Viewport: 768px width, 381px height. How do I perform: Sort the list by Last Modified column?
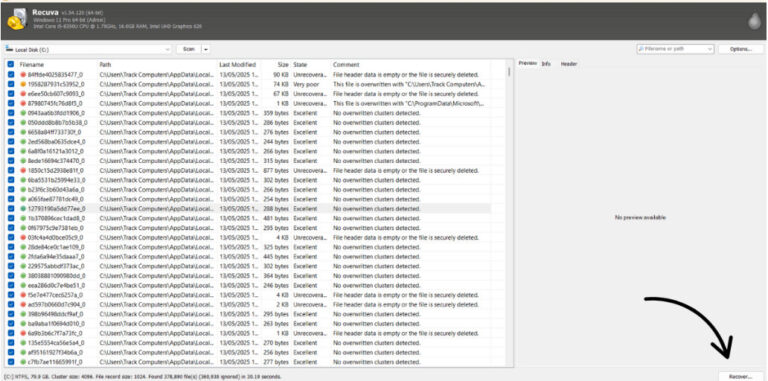coord(239,65)
